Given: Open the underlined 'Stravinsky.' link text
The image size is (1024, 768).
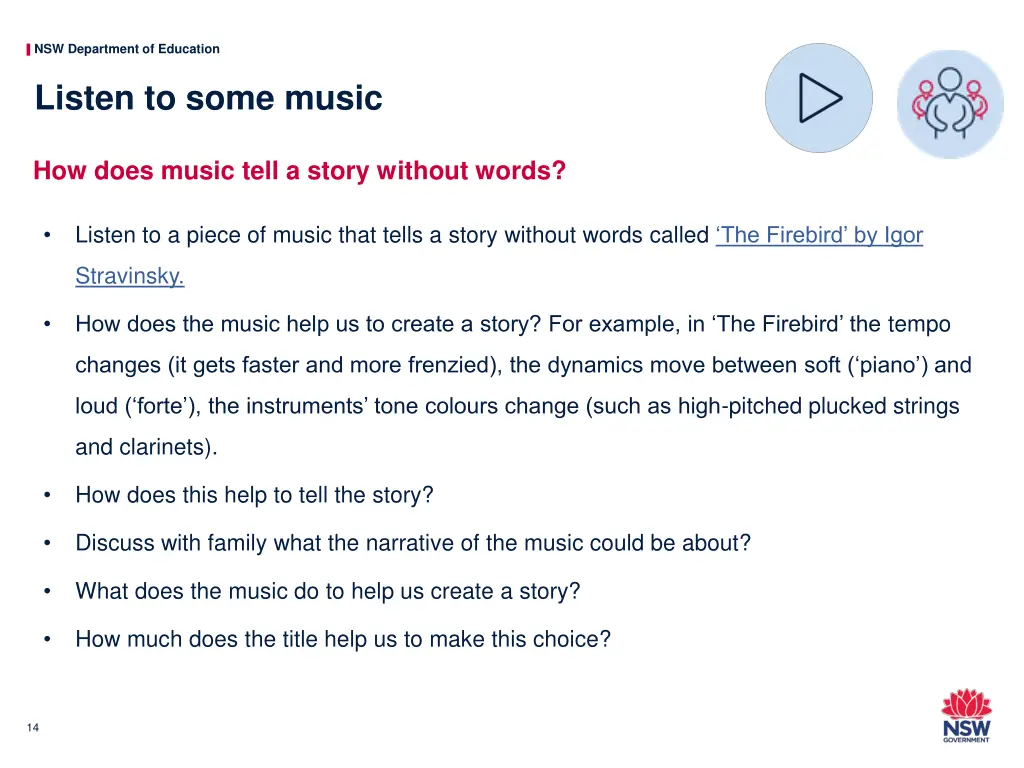Looking at the screenshot, I should pos(129,276).
